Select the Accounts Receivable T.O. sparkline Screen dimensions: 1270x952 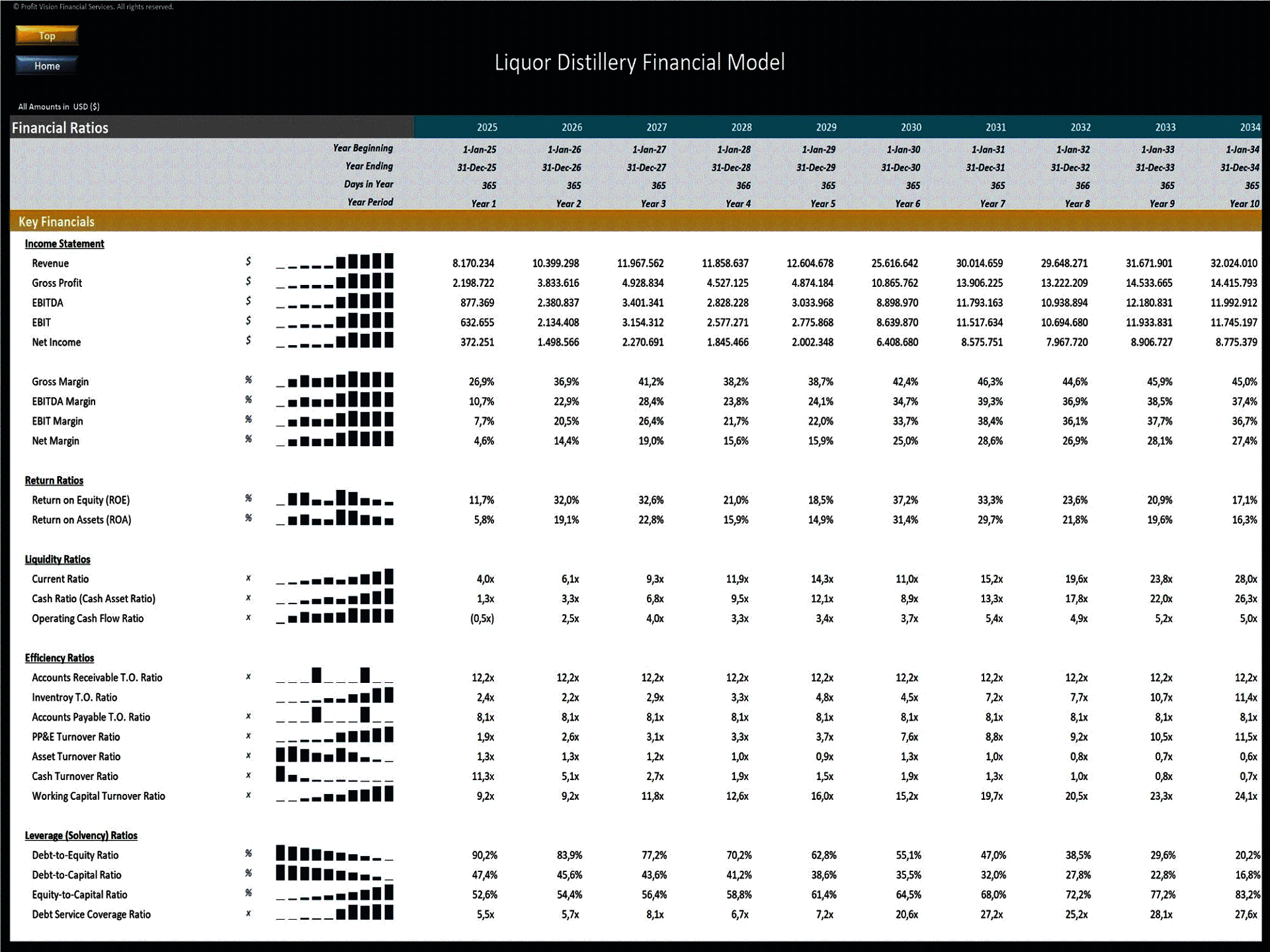tap(335, 676)
